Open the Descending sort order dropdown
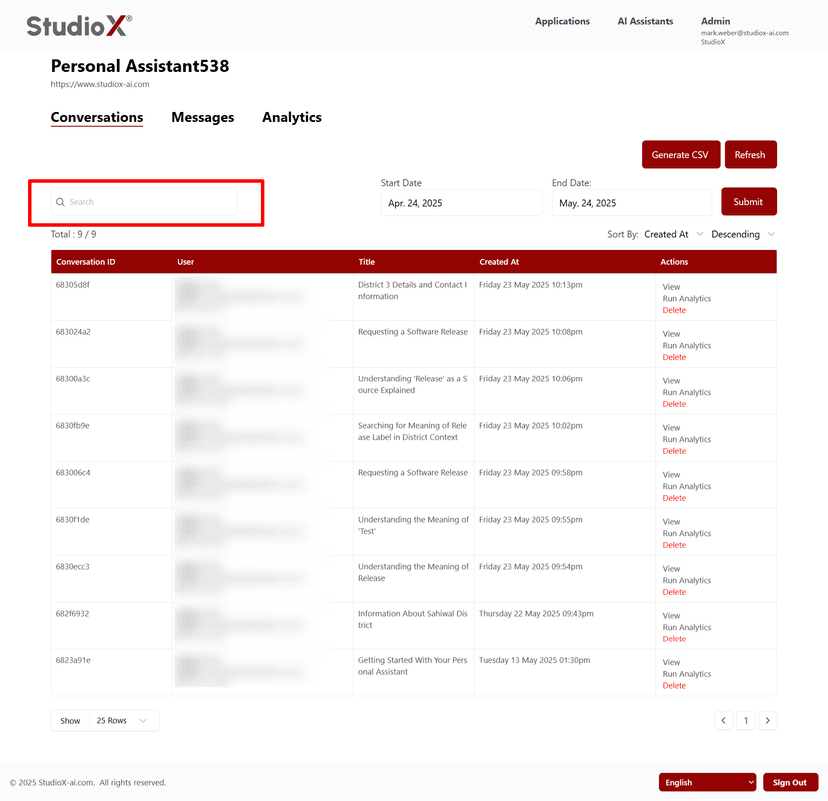Image resolution: width=828 pixels, height=801 pixels. 743,234
